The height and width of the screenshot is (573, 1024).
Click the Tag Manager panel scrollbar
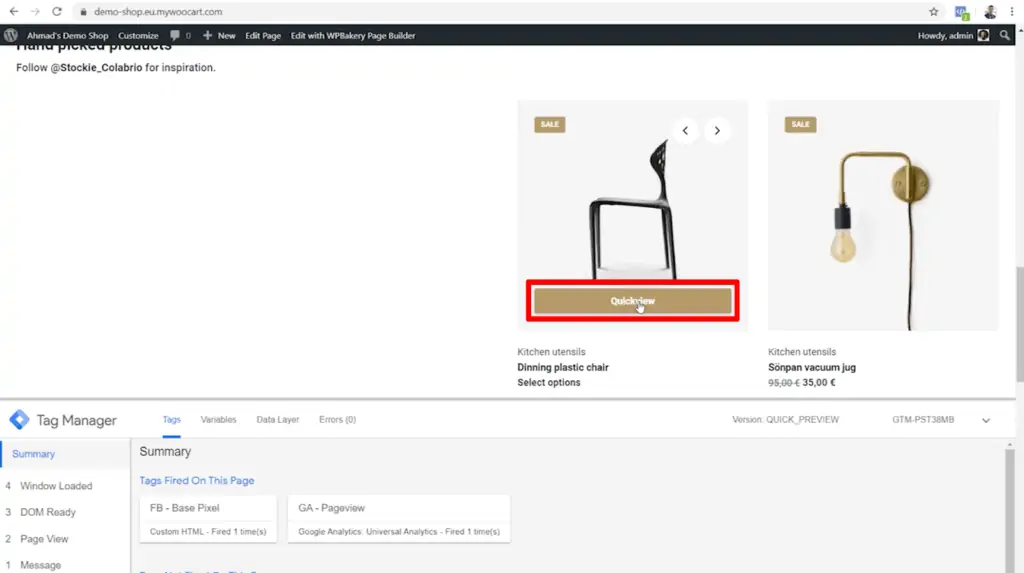tap(1010, 510)
